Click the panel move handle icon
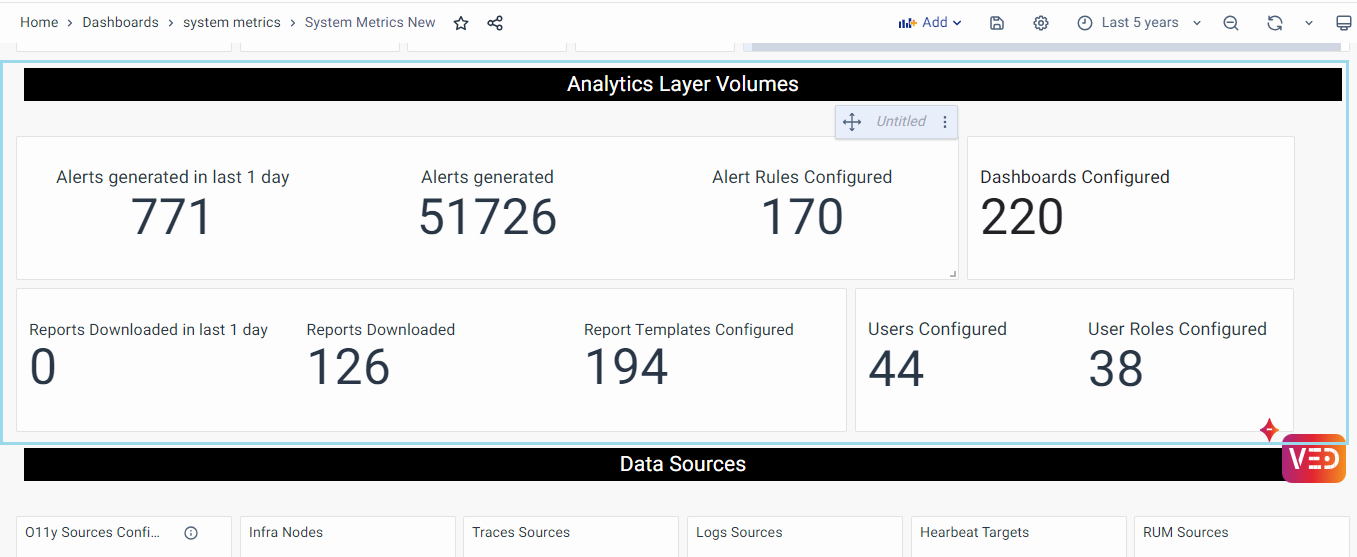Viewport: 1357px width, 557px height. click(852, 122)
